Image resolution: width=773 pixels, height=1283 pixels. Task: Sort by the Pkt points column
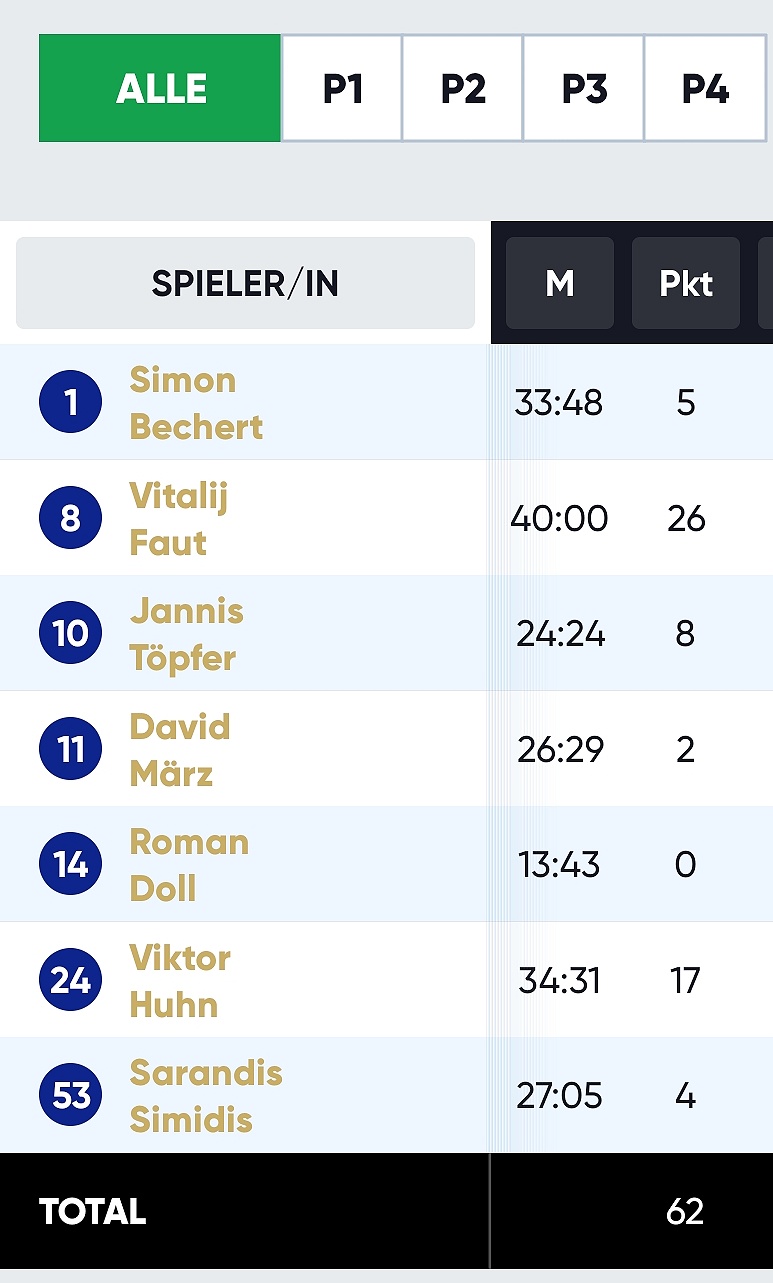(x=686, y=283)
